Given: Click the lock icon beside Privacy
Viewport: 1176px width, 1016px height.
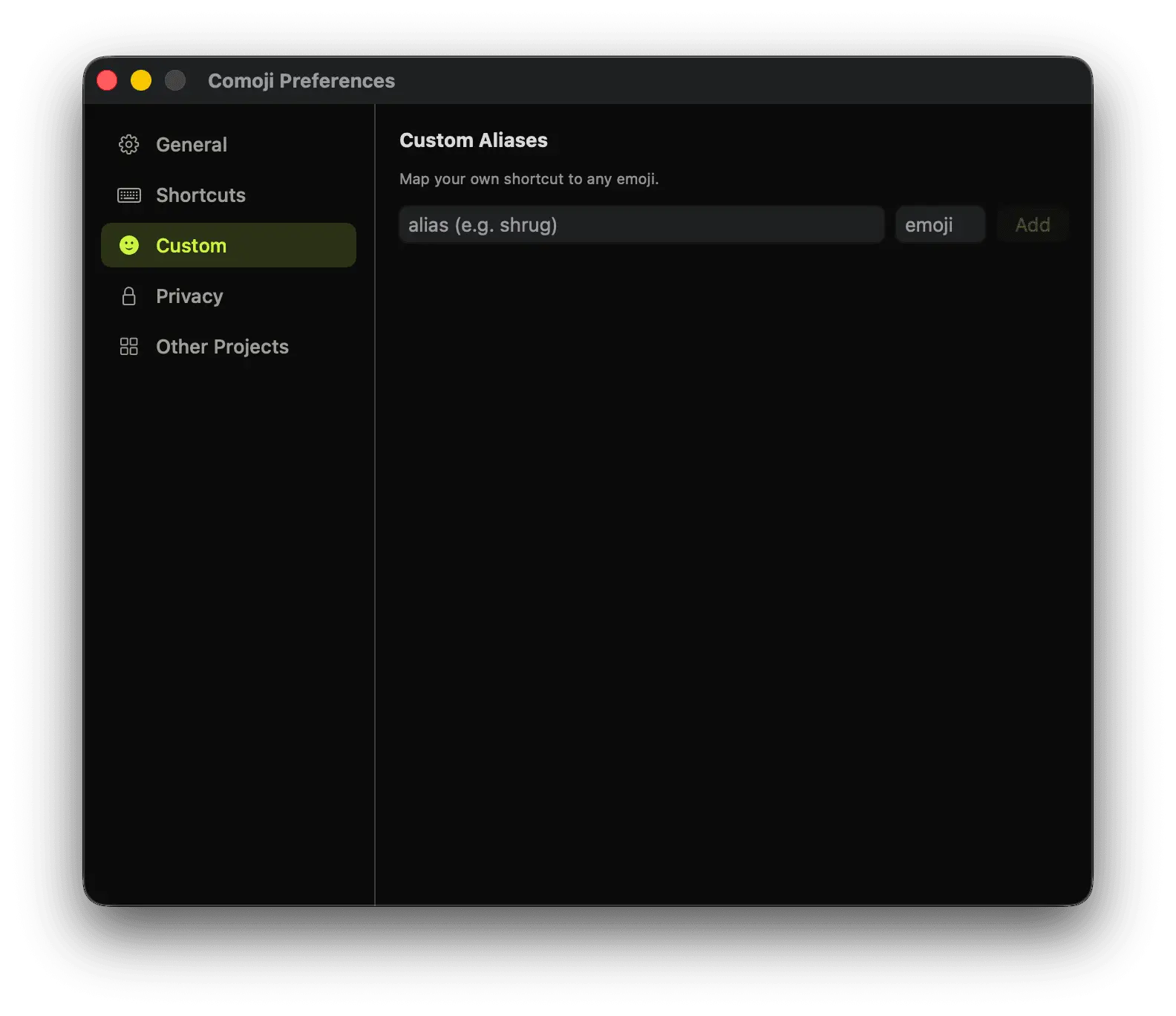Looking at the screenshot, I should pyautogui.click(x=129, y=296).
